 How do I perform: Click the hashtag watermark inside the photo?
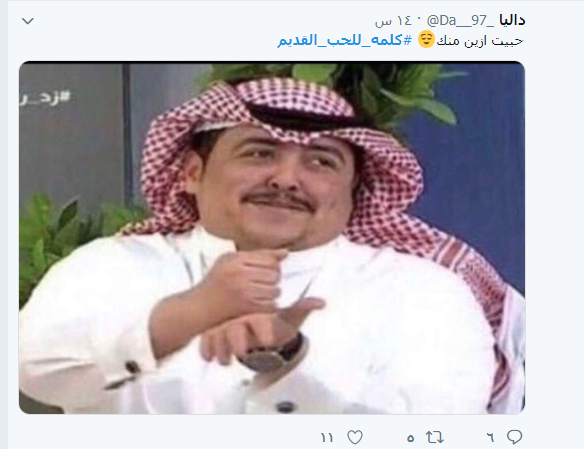click(x=45, y=98)
